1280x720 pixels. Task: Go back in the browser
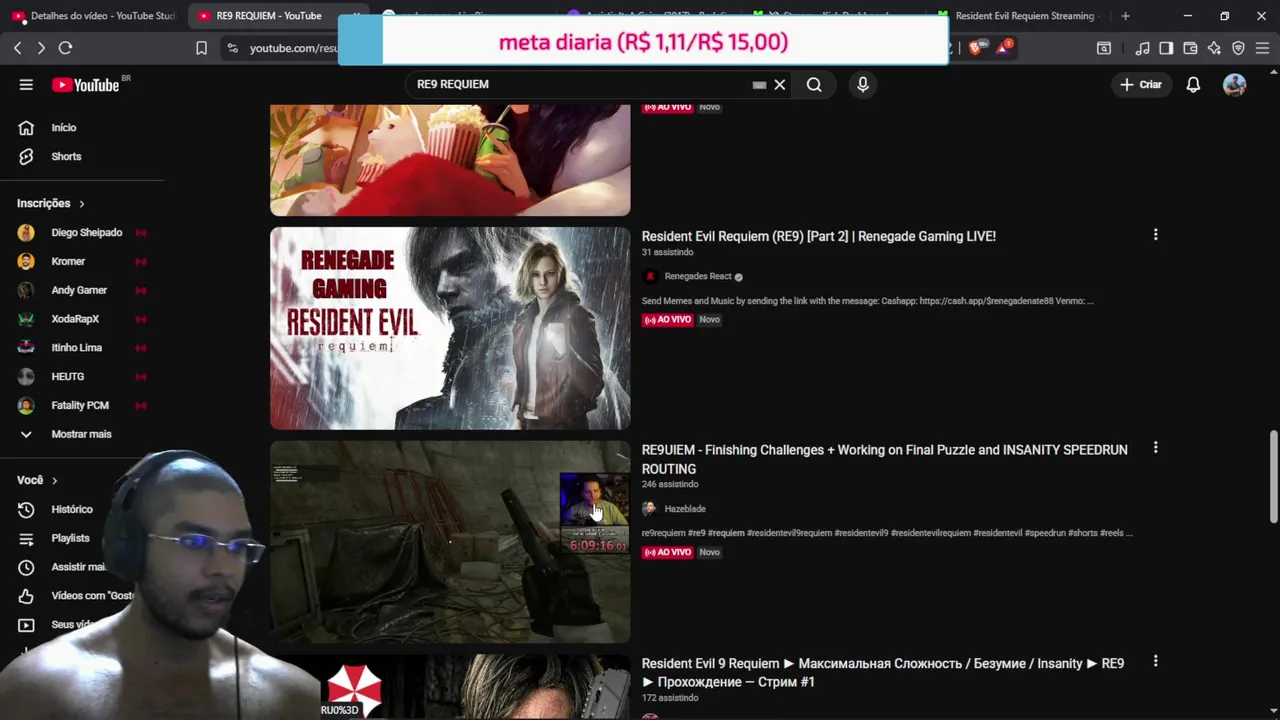click(x=17, y=48)
